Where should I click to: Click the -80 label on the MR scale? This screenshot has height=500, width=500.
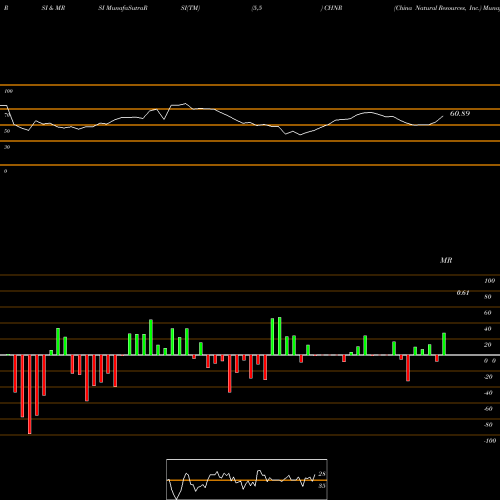(x=488, y=425)
